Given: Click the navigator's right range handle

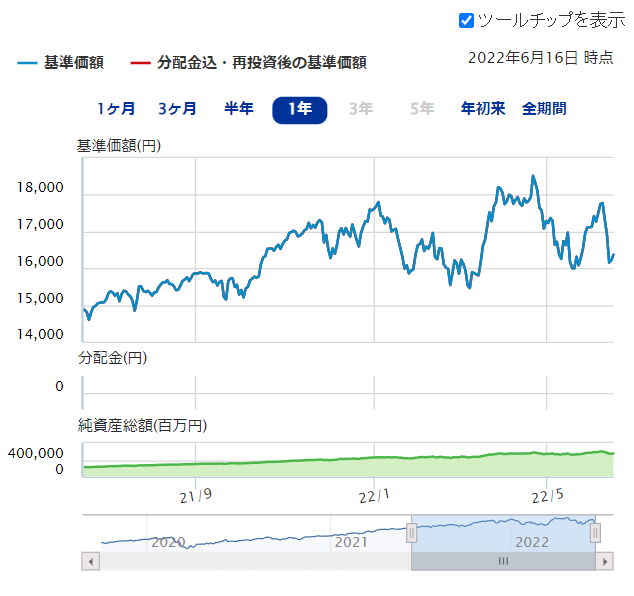Looking at the screenshot, I should (595, 534).
